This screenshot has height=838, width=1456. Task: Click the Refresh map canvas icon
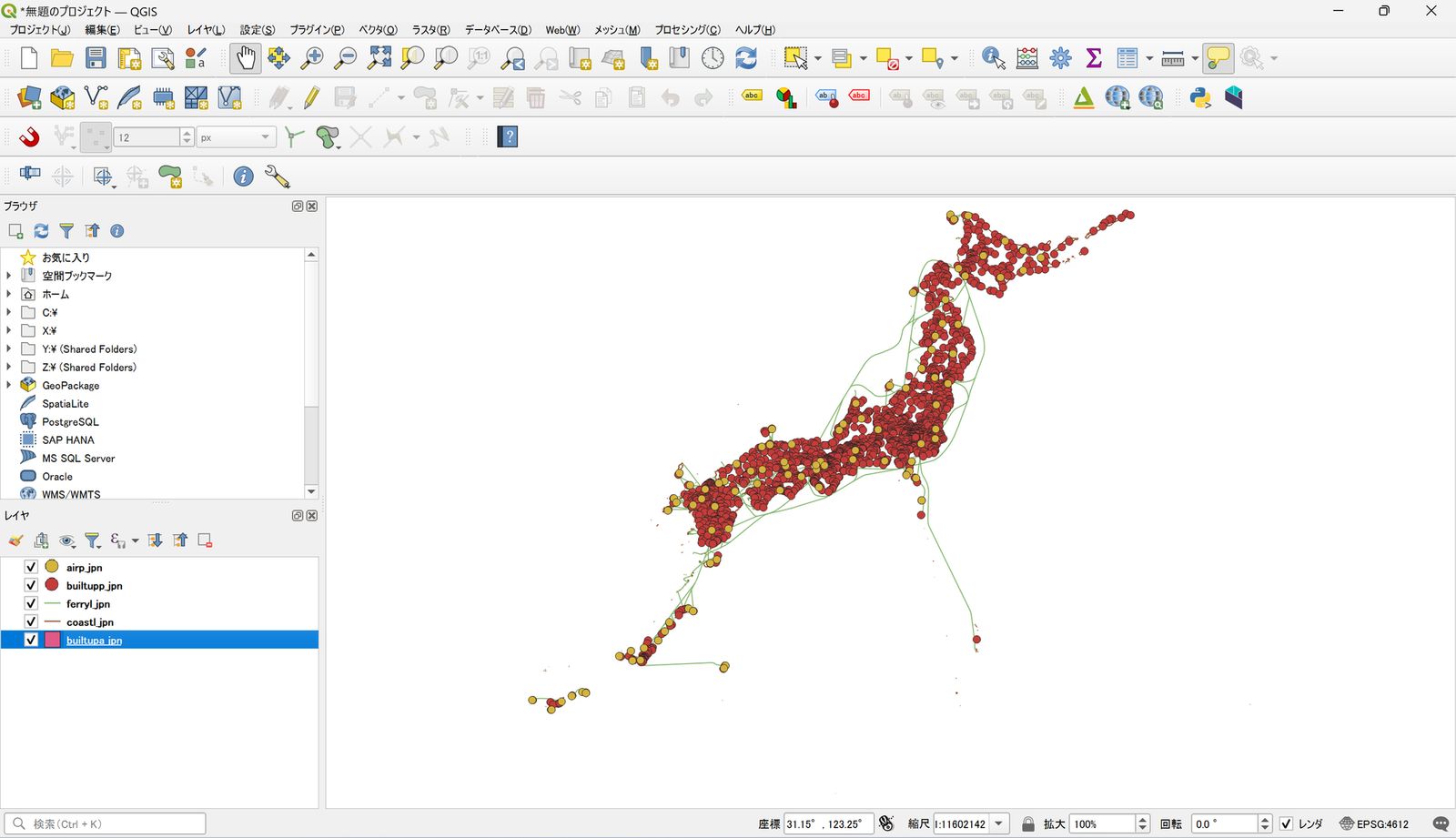point(746,58)
